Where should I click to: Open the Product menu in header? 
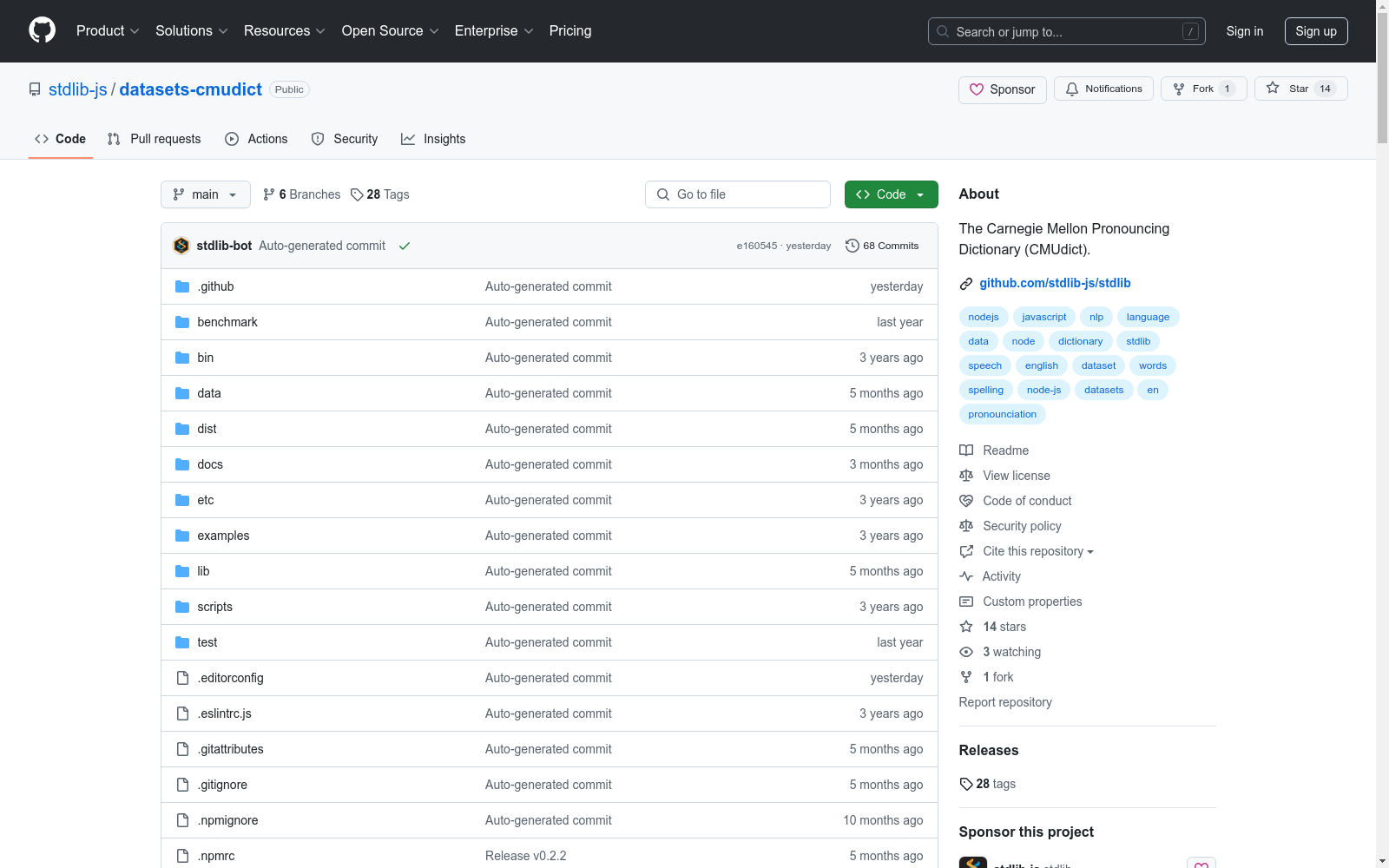pos(108,31)
